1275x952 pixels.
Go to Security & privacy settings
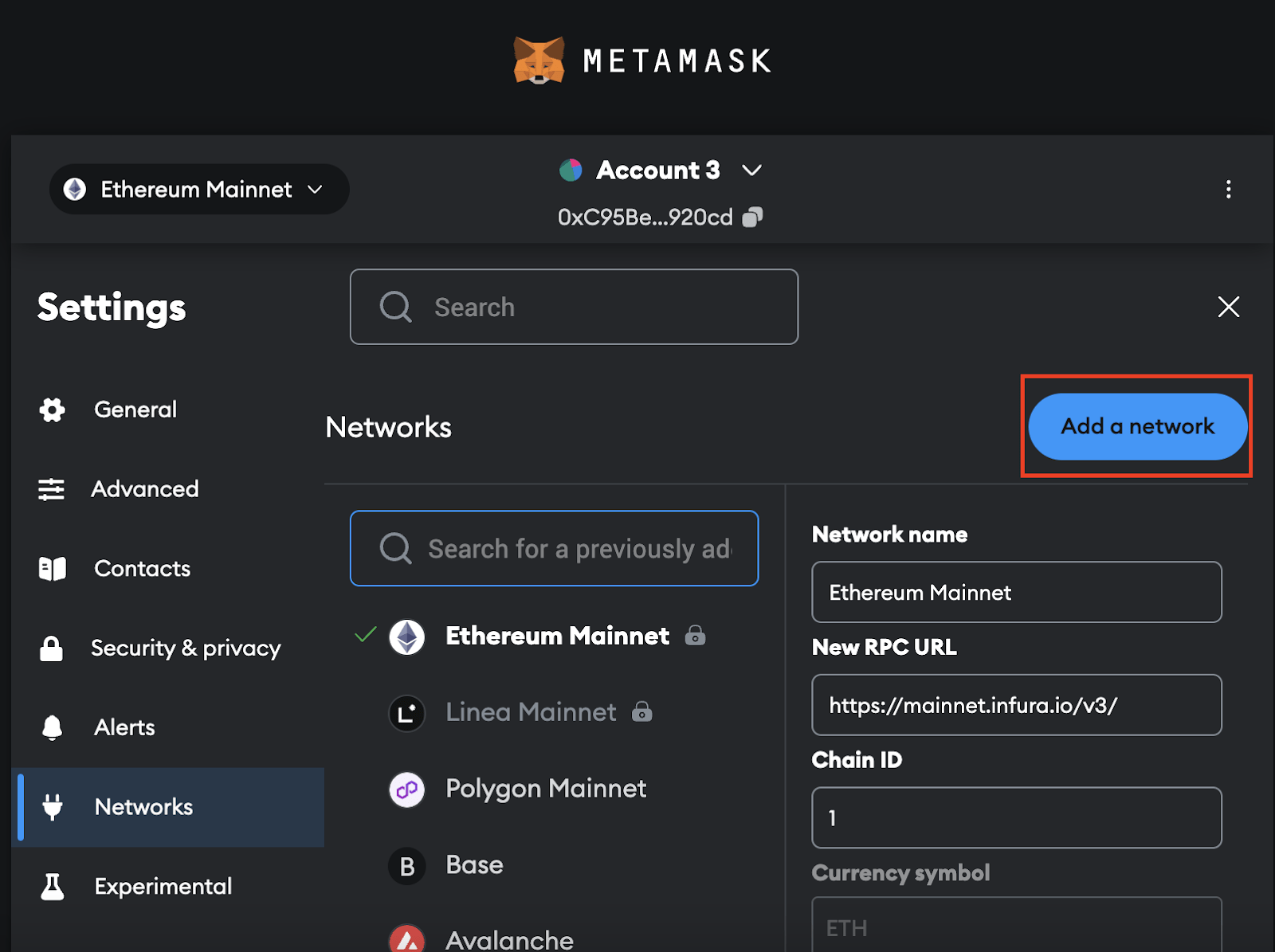185,648
